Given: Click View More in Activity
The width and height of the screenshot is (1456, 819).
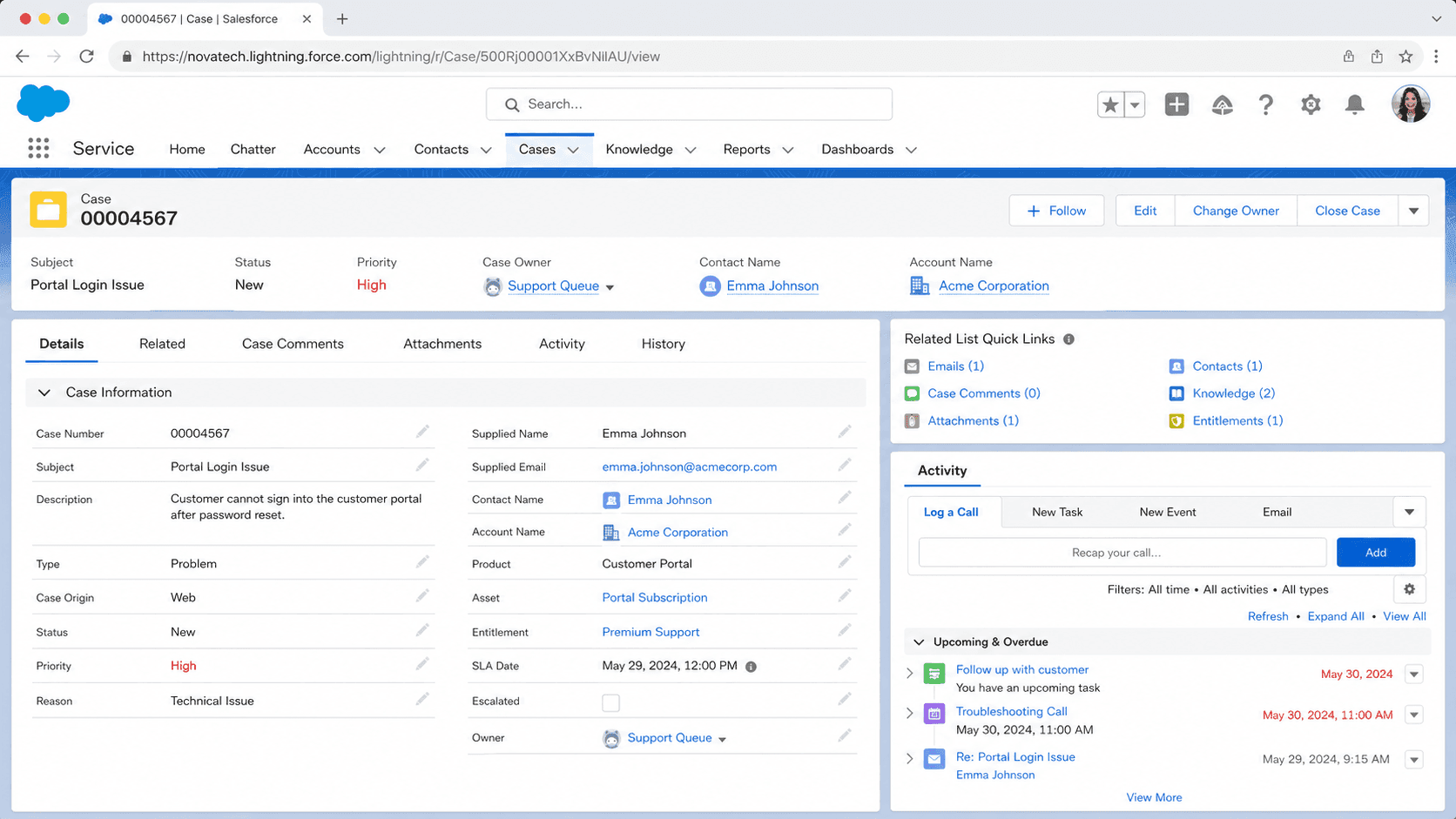Looking at the screenshot, I should coord(1154,797).
